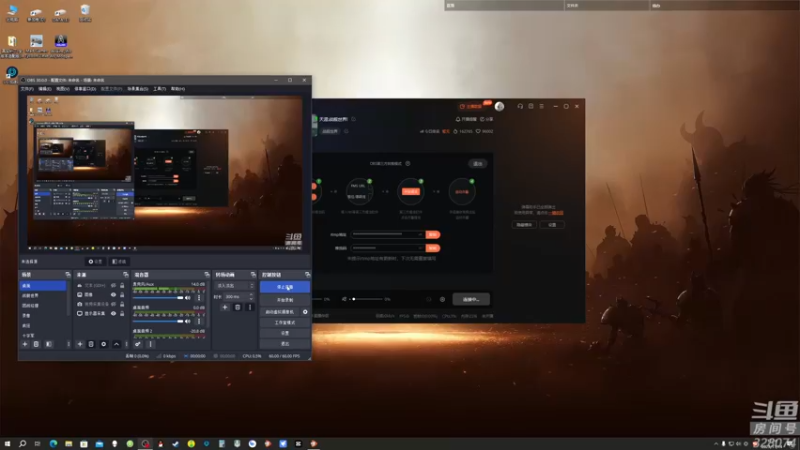This screenshot has width=800, height=450.
Task: Click the 退出 button in OBS mode panel
Action: point(478,164)
